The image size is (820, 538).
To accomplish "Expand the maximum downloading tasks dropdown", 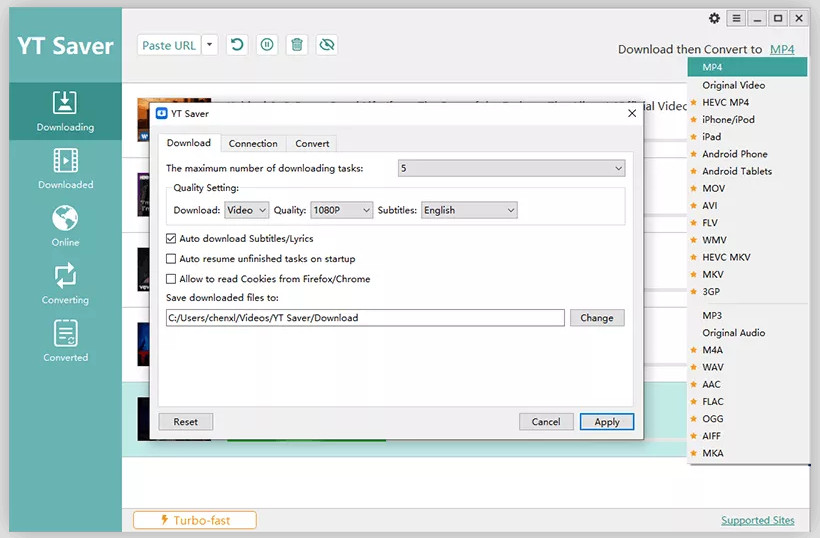I will pos(511,168).
